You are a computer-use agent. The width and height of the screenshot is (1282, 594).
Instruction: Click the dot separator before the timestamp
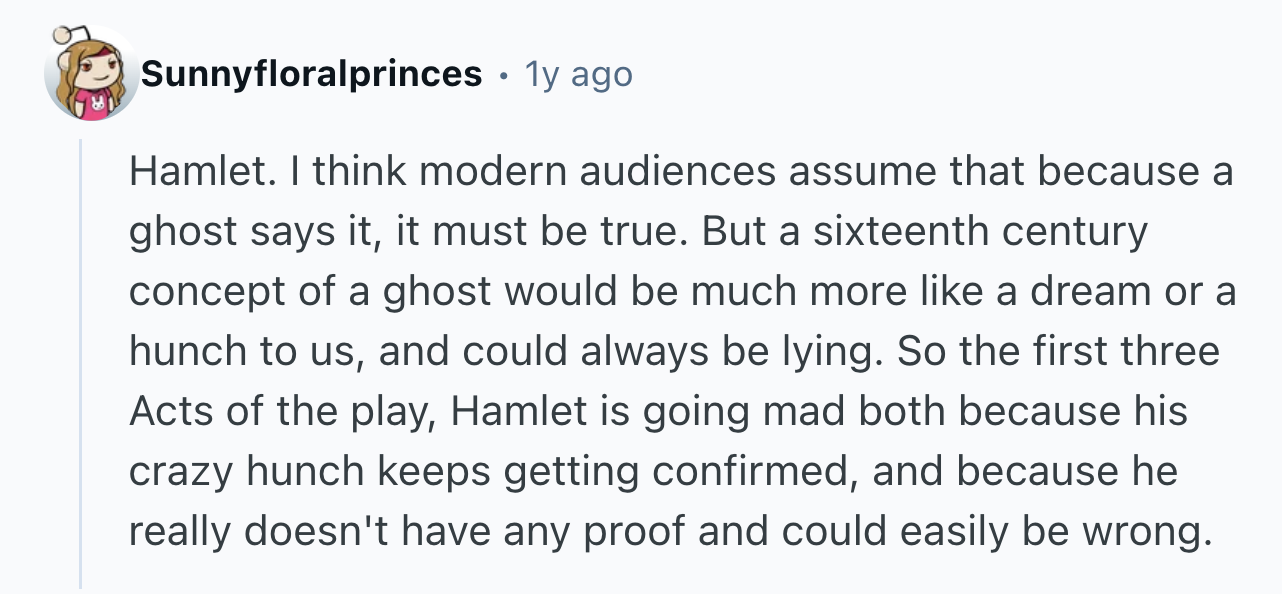504,75
